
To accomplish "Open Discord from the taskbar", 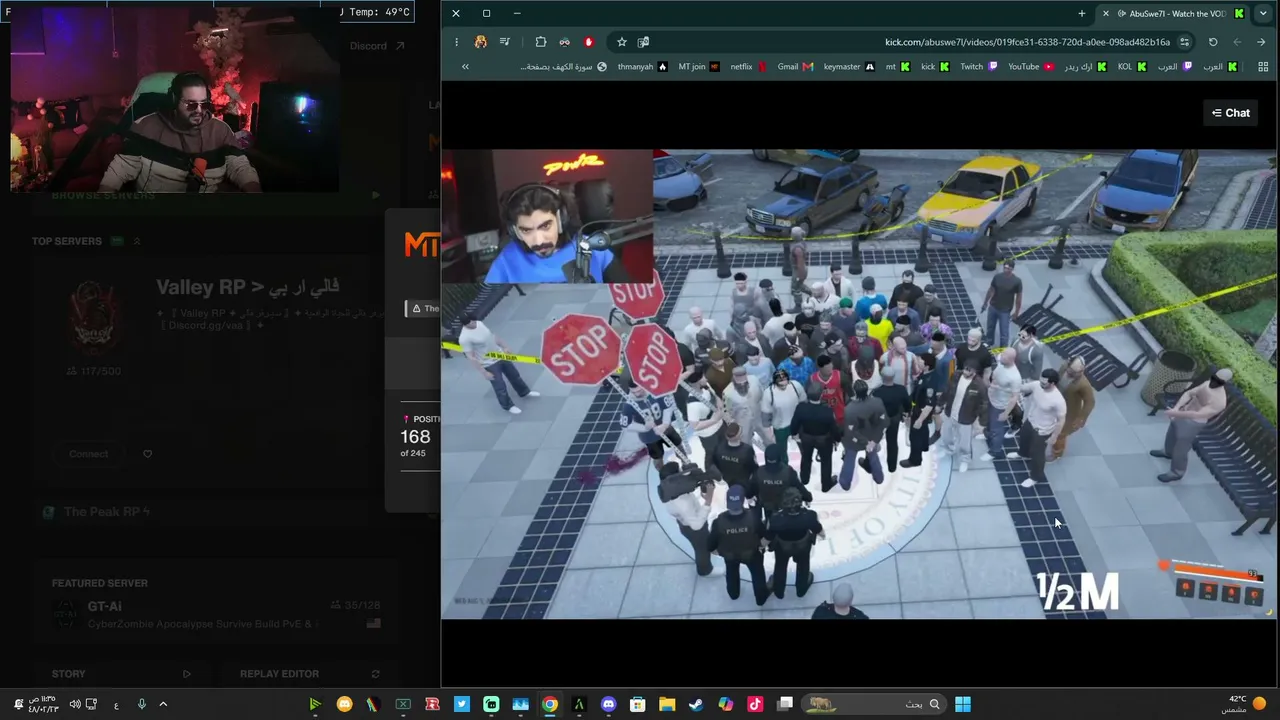I will coord(608,704).
